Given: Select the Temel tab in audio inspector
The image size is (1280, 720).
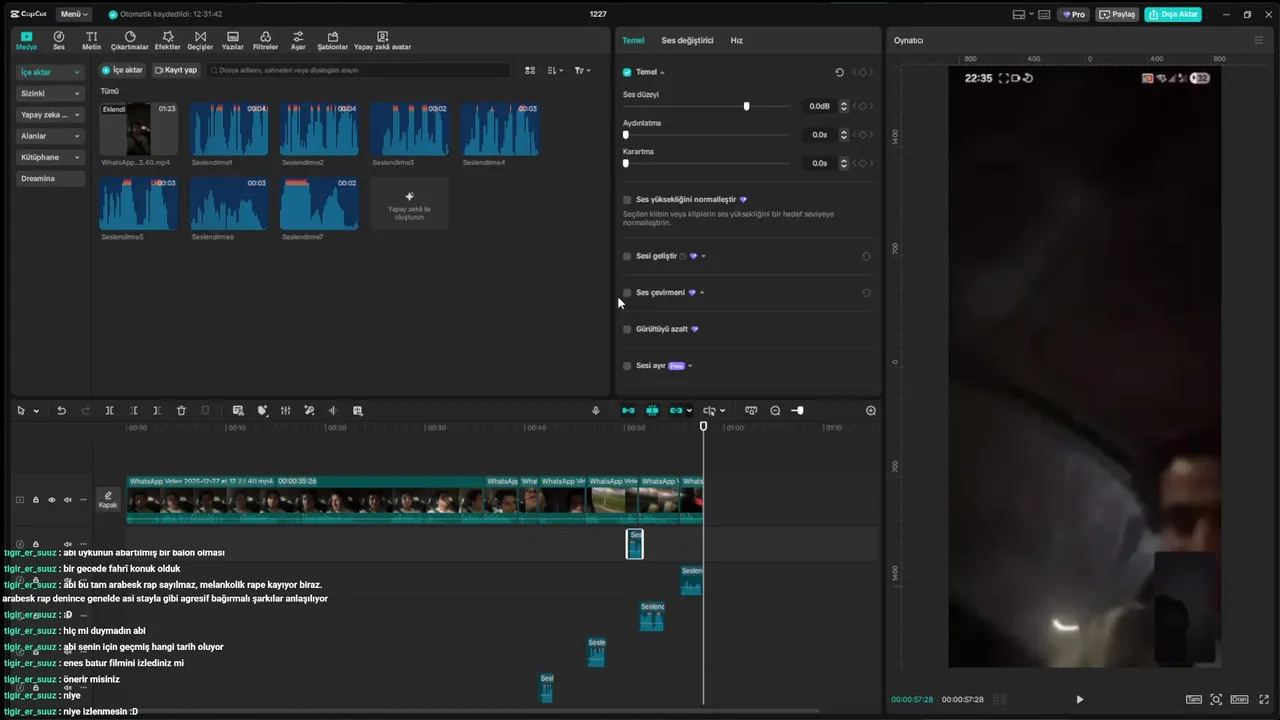Looking at the screenshot, I should [633, 40].
